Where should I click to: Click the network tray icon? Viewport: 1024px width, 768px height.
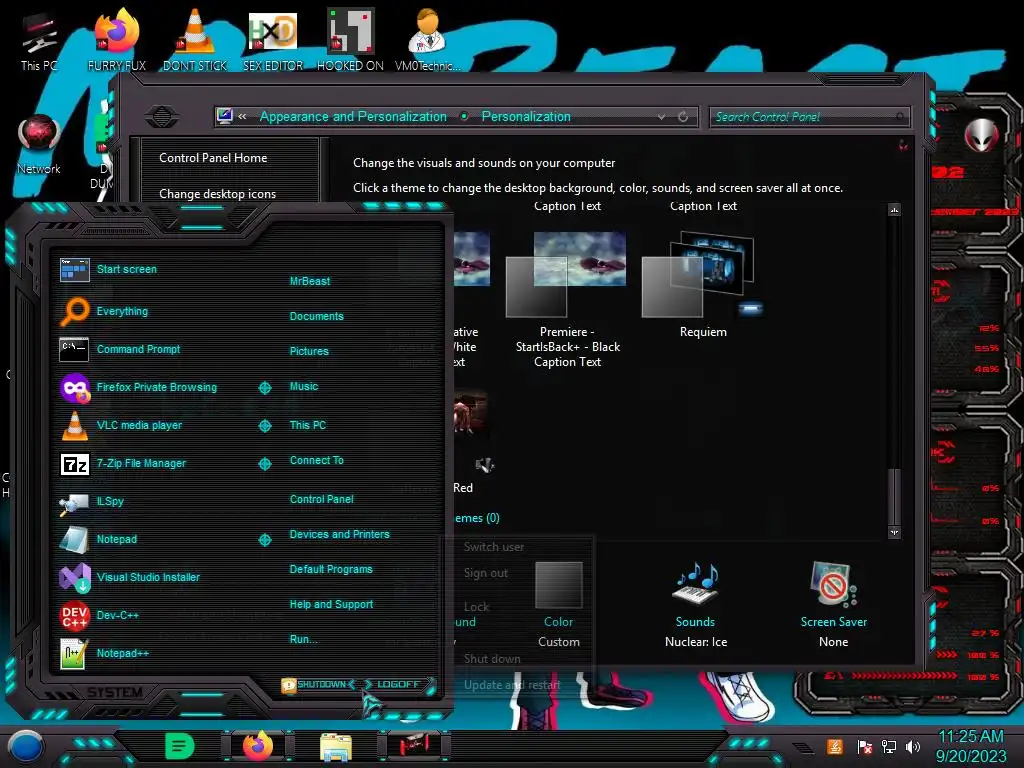(x=888, y=746)
